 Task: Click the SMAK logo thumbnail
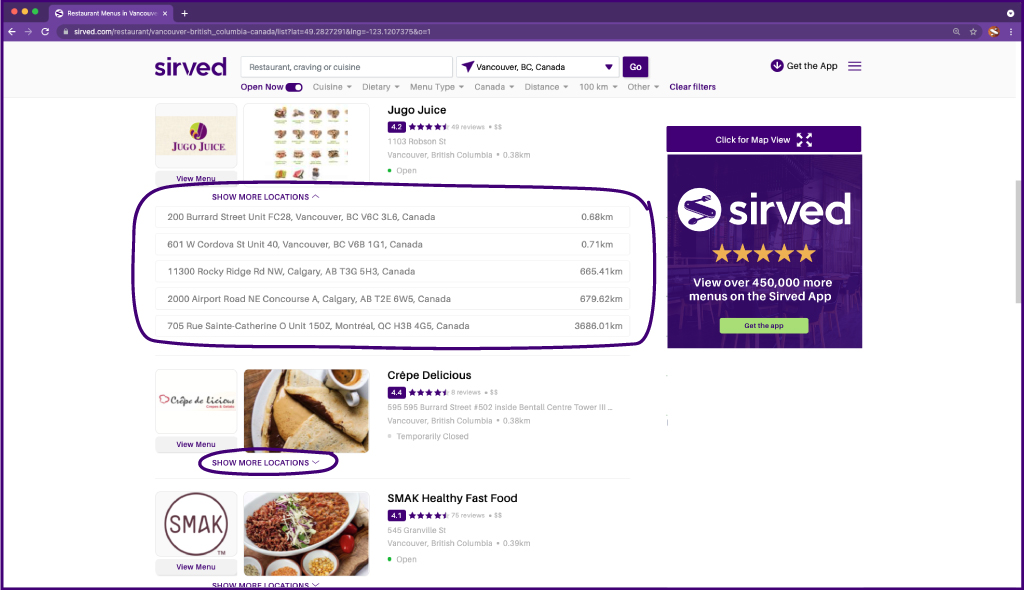pos(196,524)
